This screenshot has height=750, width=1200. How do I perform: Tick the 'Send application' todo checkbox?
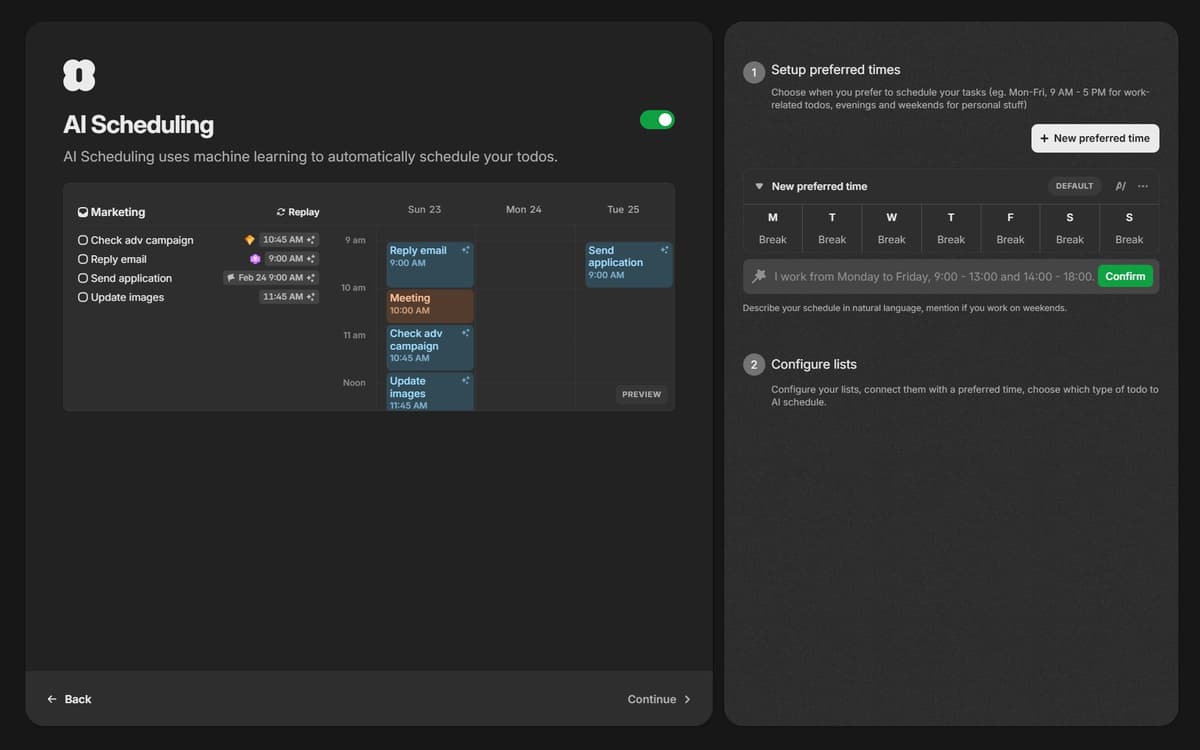click(83, 278)
